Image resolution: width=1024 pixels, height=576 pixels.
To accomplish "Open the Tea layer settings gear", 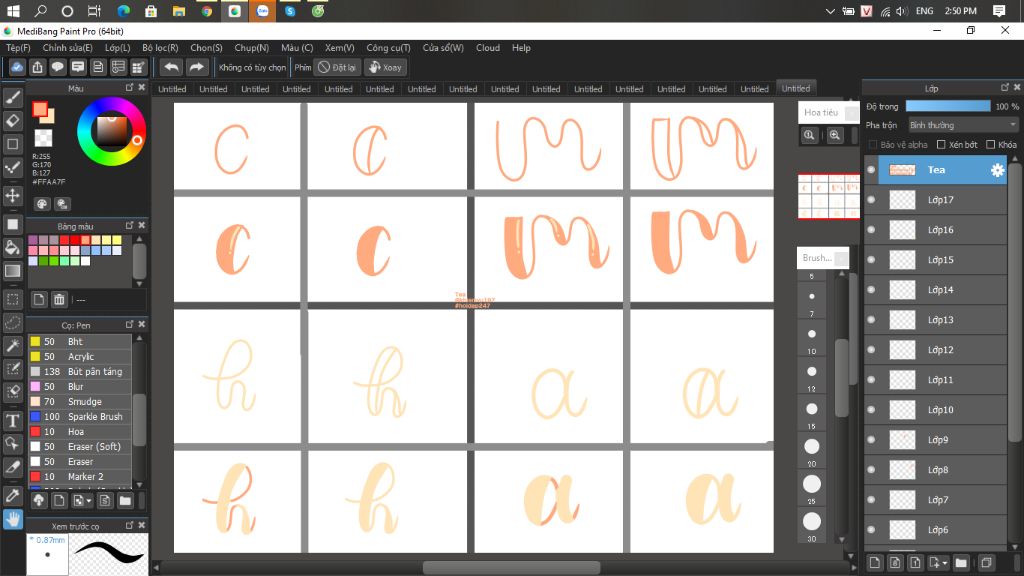I will 997,170.
